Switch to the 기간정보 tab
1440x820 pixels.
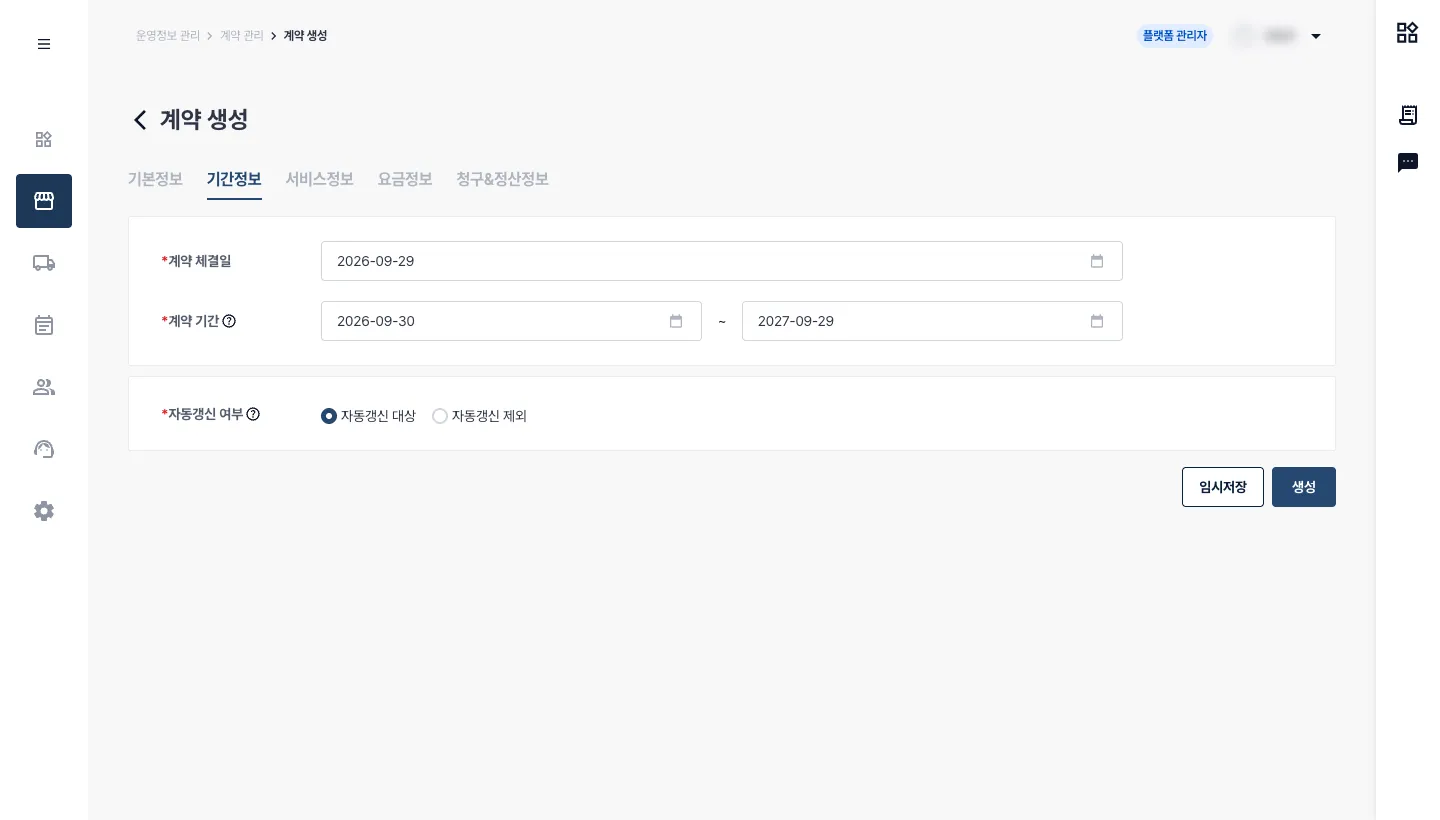234,179
